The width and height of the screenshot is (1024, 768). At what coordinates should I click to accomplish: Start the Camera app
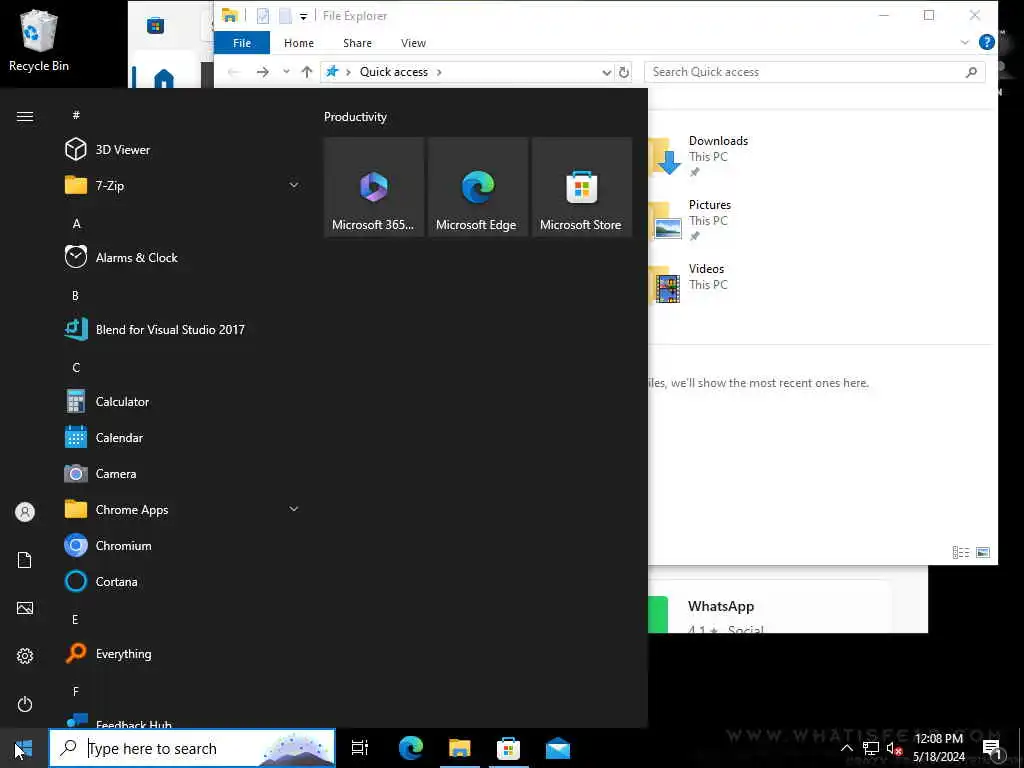click(183, 473)
